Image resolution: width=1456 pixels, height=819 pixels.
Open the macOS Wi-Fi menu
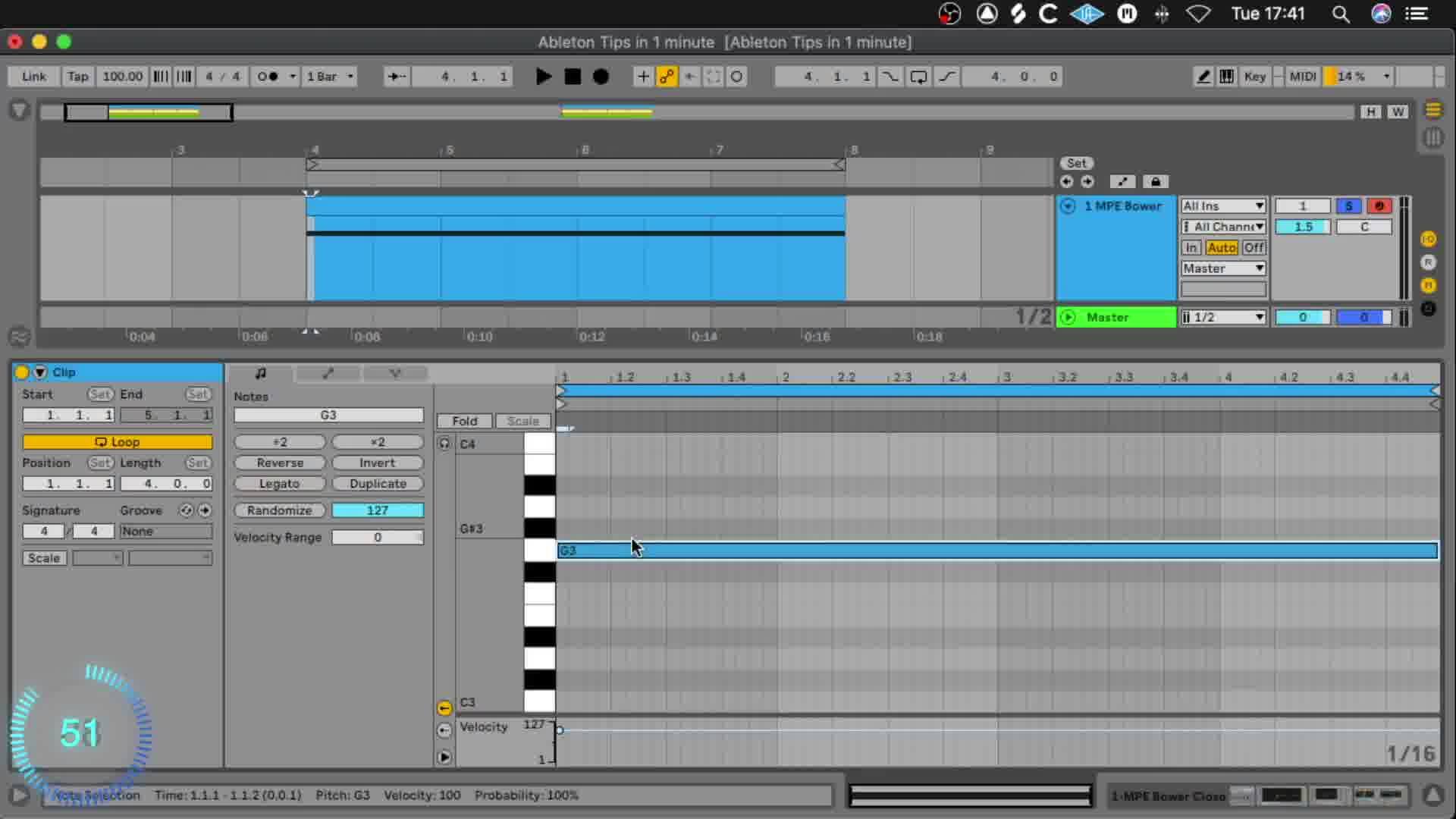coord(1198,14)
